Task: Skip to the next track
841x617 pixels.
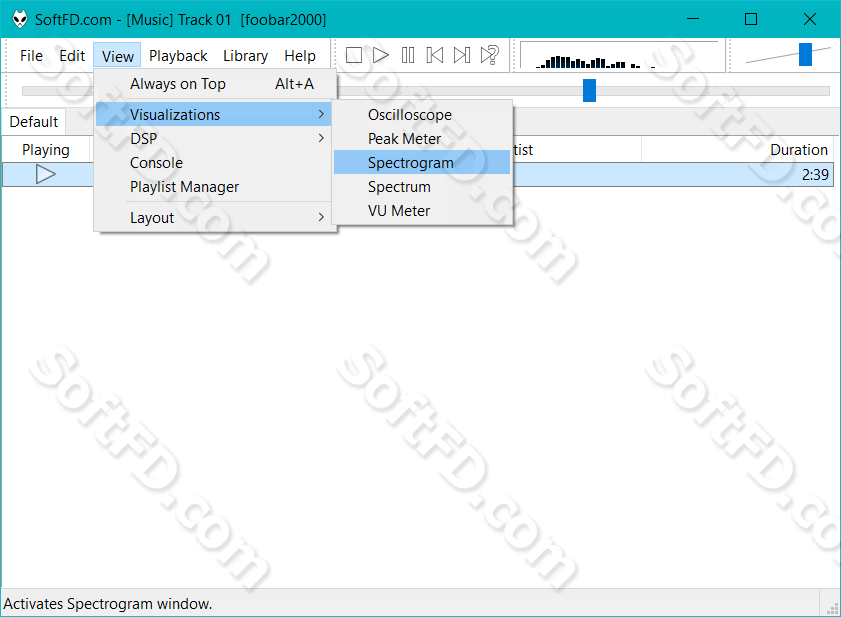Action: [x=462, y=55]
